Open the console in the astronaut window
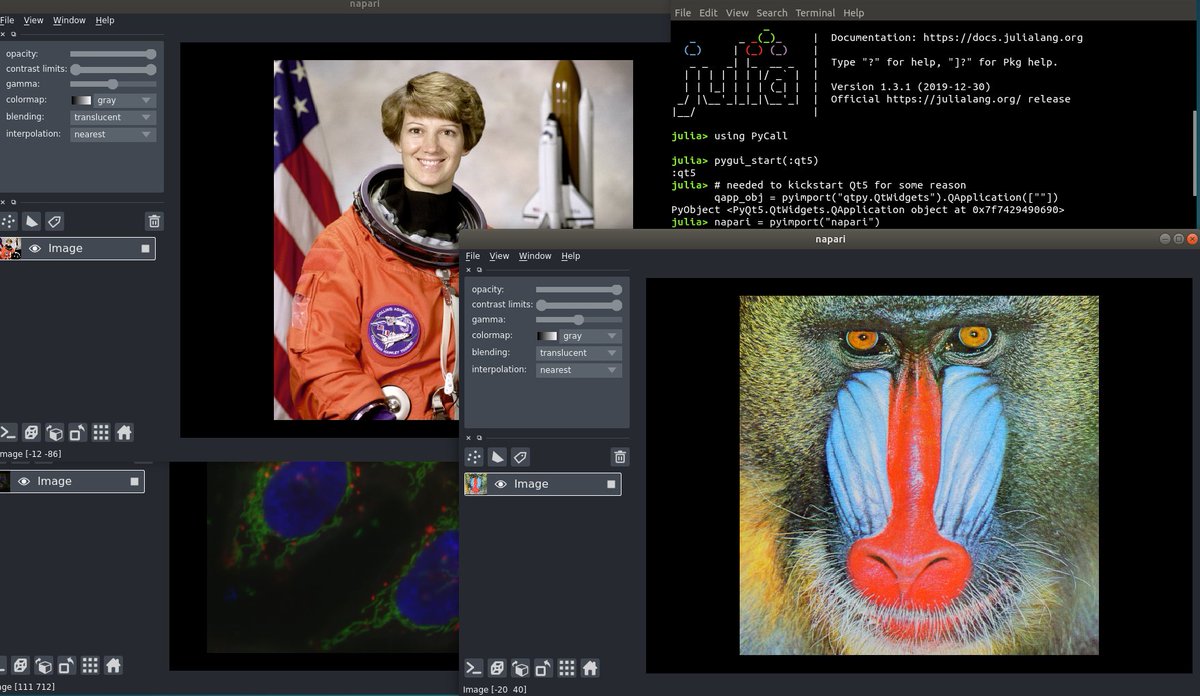 click(x=8, y=433)
